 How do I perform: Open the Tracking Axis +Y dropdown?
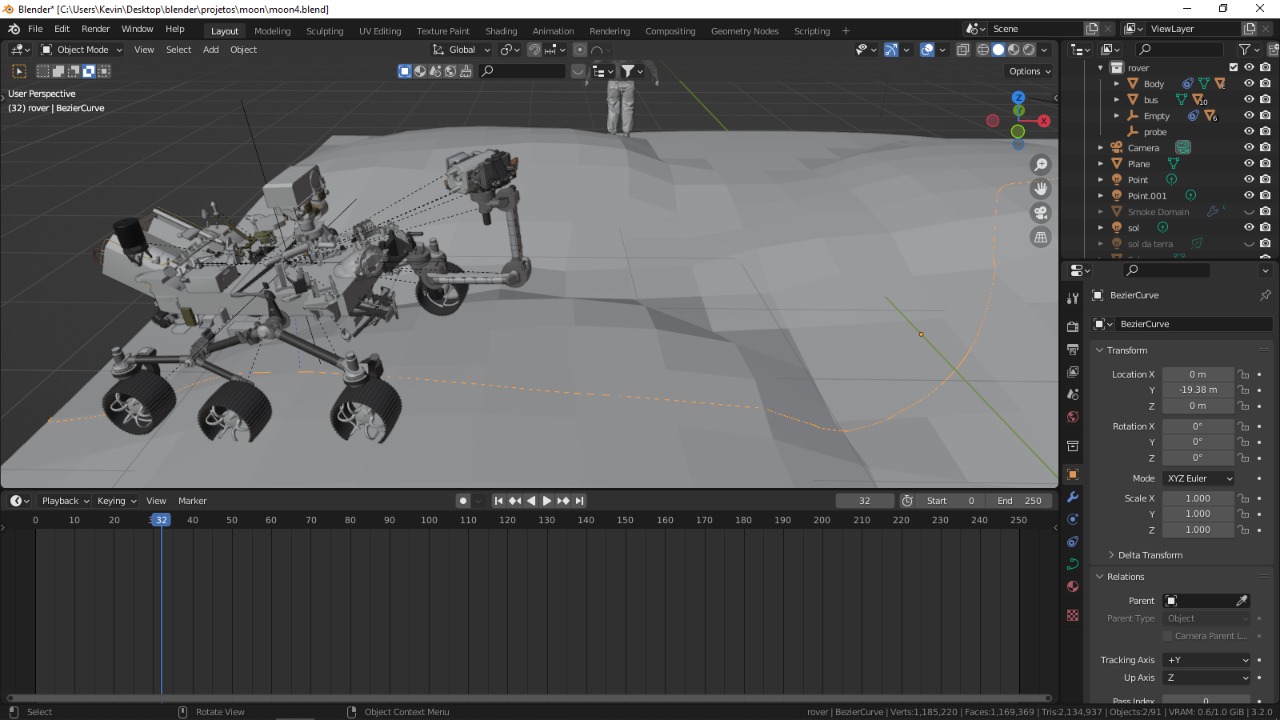pyautogui.click(x=1208, y=660)
